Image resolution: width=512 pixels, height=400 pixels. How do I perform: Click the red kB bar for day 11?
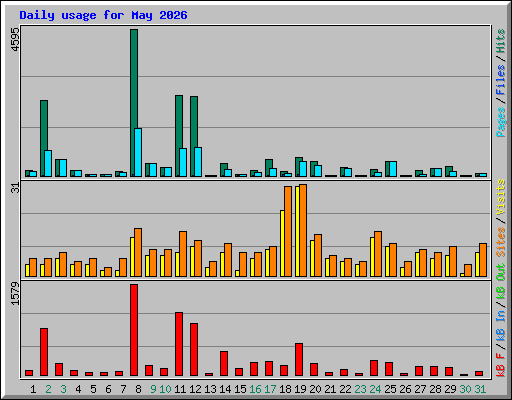(179, 344)
